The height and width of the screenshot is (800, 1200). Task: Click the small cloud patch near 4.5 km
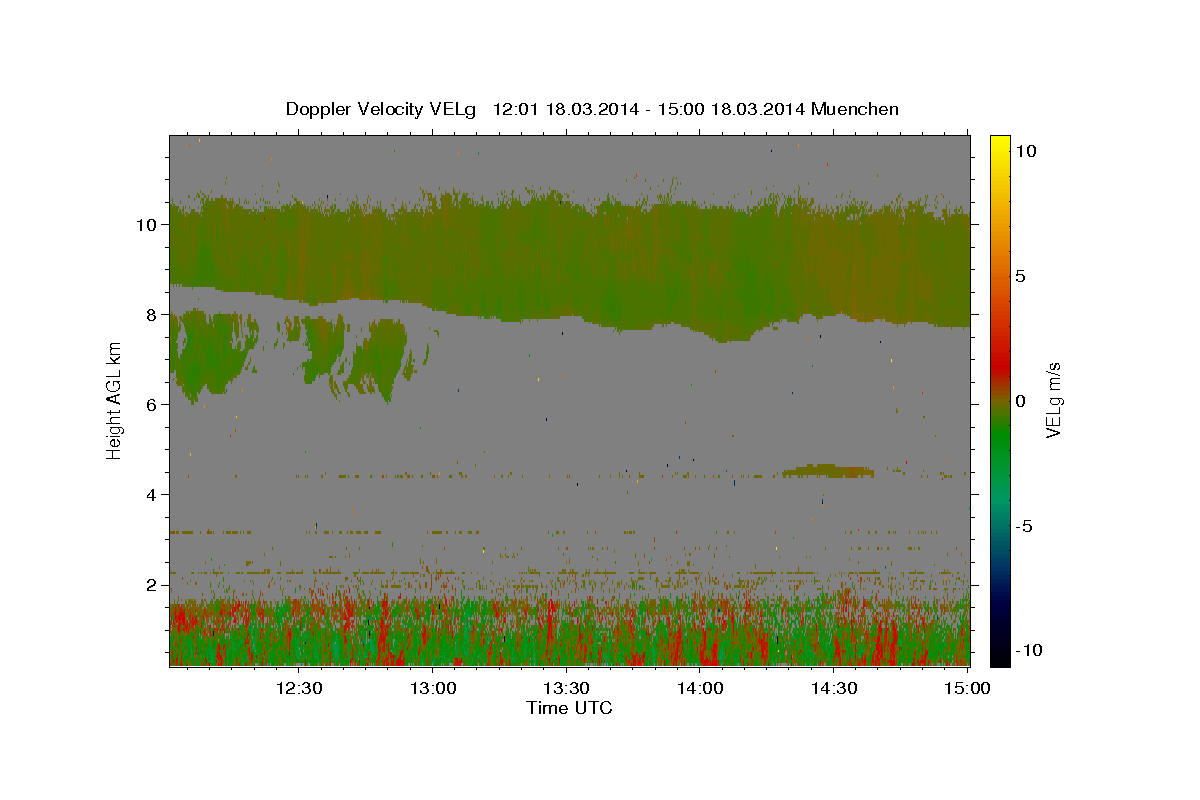coord(828,470)
